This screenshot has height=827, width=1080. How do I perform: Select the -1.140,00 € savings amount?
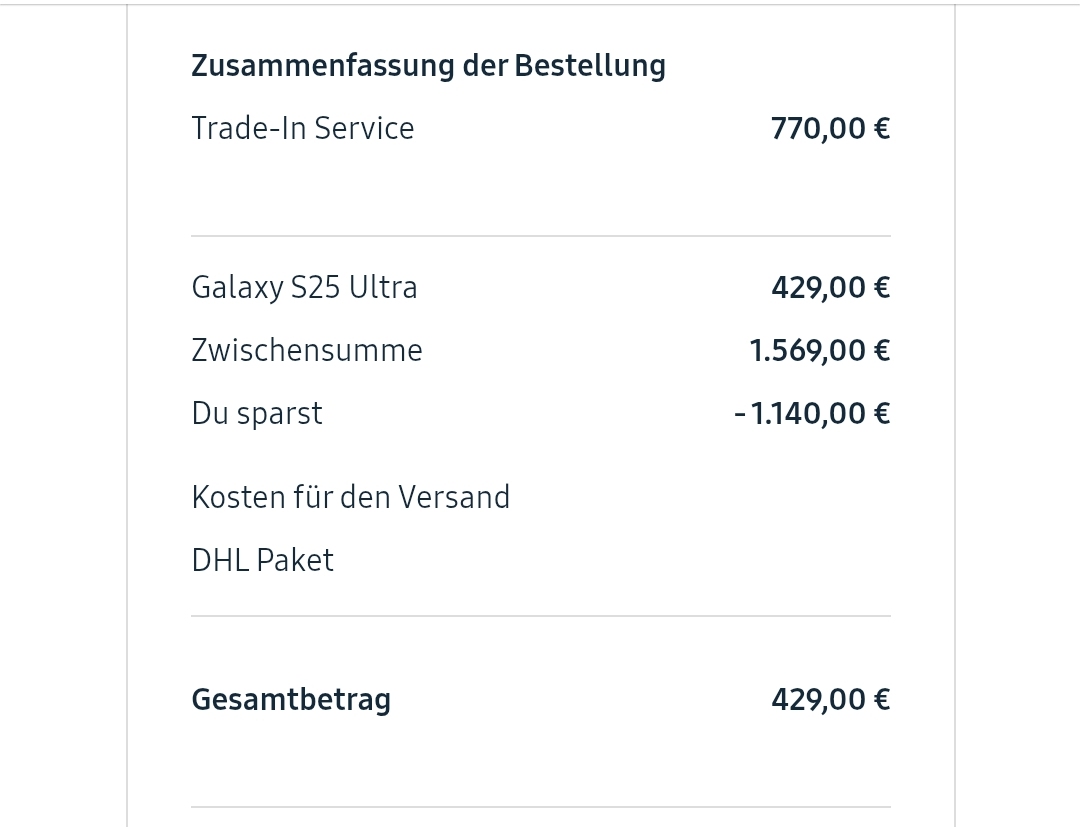pos(811,414)
